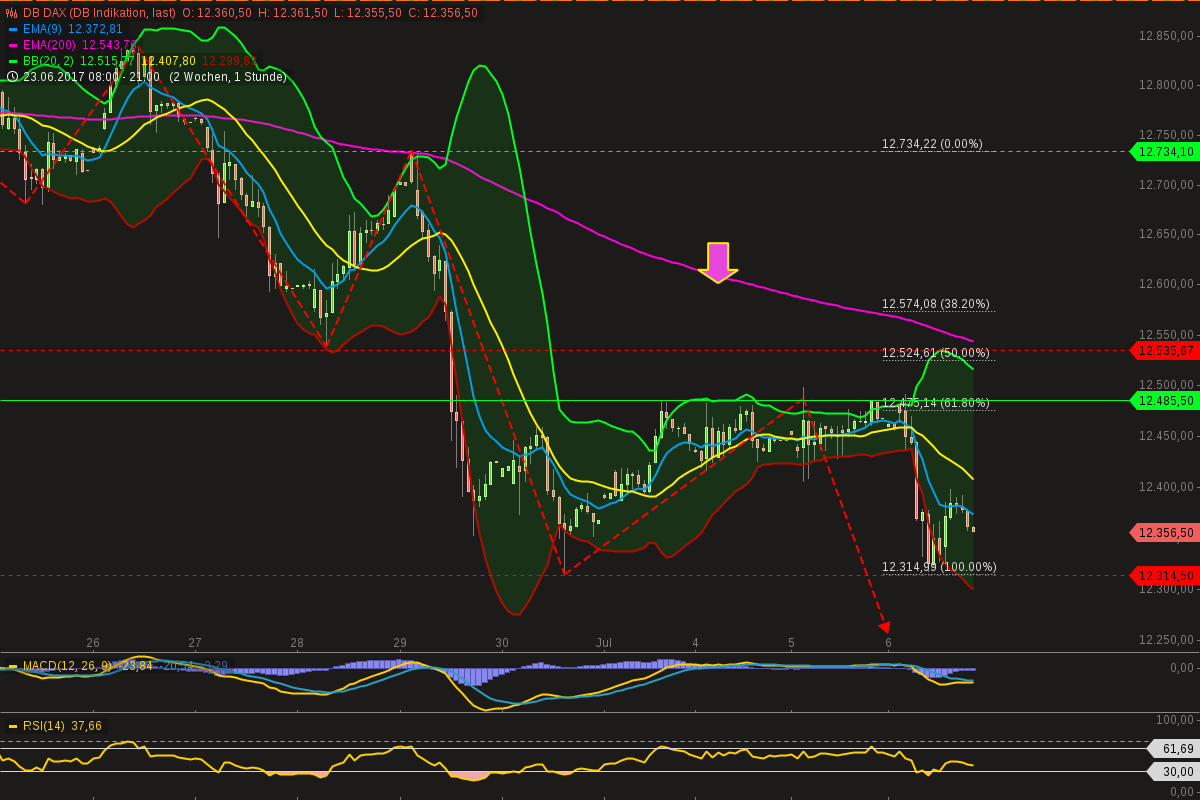Viewport: 1200px width, 800px height.
Task: Click the red BB lower value 12.299,83
Action: coord(229,61)
